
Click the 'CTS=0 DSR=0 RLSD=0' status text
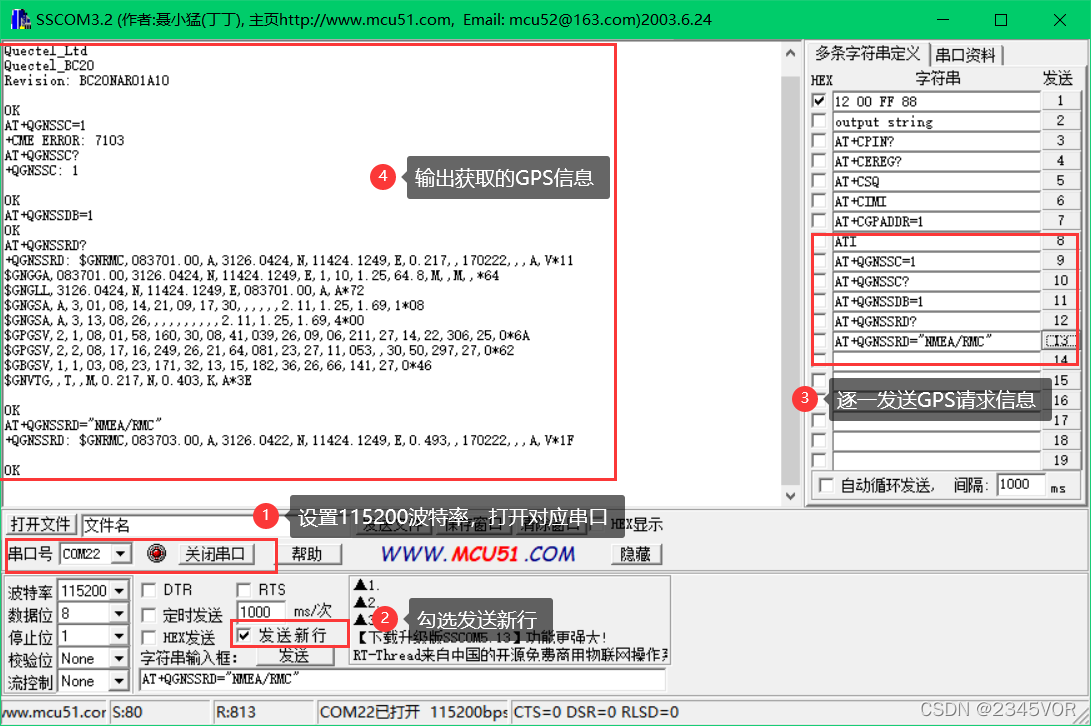[596, 712]
